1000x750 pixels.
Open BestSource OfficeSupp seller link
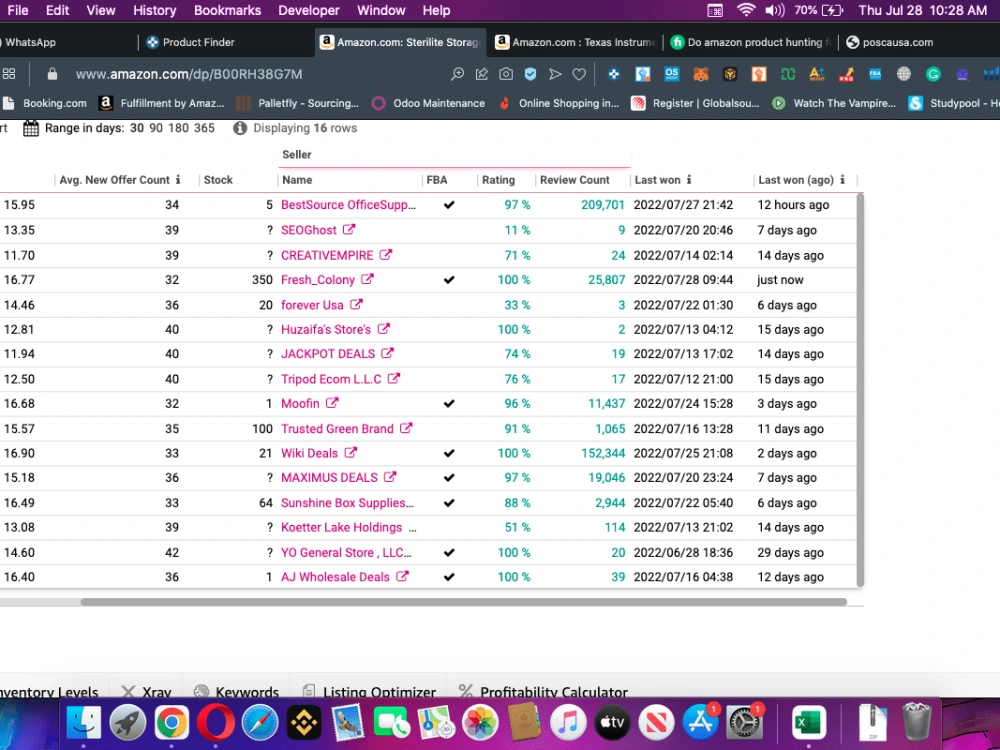coord(348,205)
